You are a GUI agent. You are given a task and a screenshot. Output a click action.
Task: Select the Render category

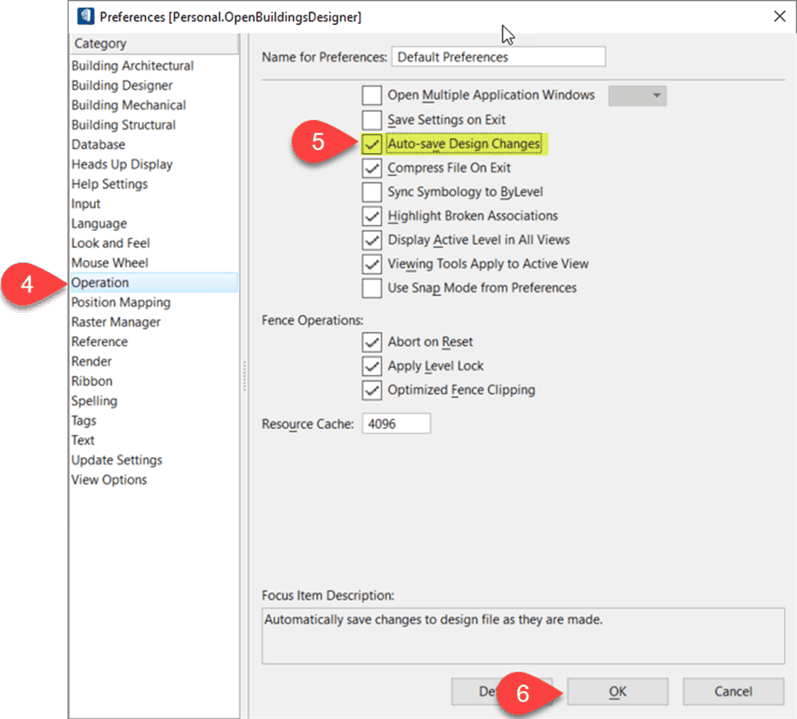coord(154,361)
